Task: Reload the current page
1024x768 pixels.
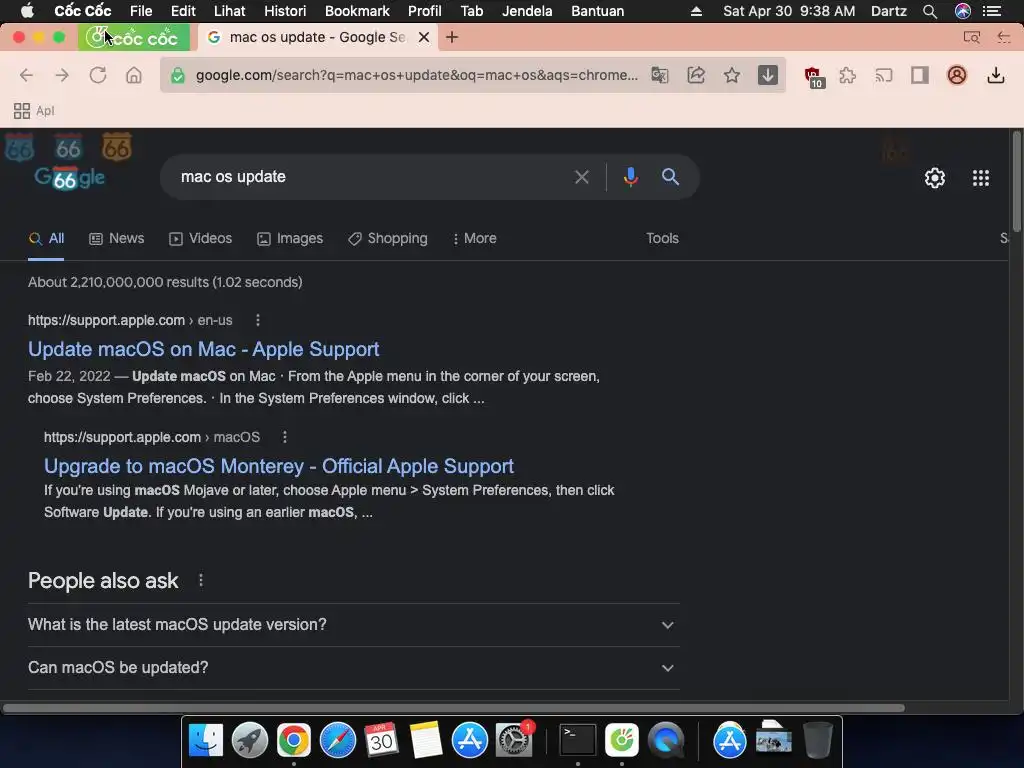Action: [x=98, y=75]
